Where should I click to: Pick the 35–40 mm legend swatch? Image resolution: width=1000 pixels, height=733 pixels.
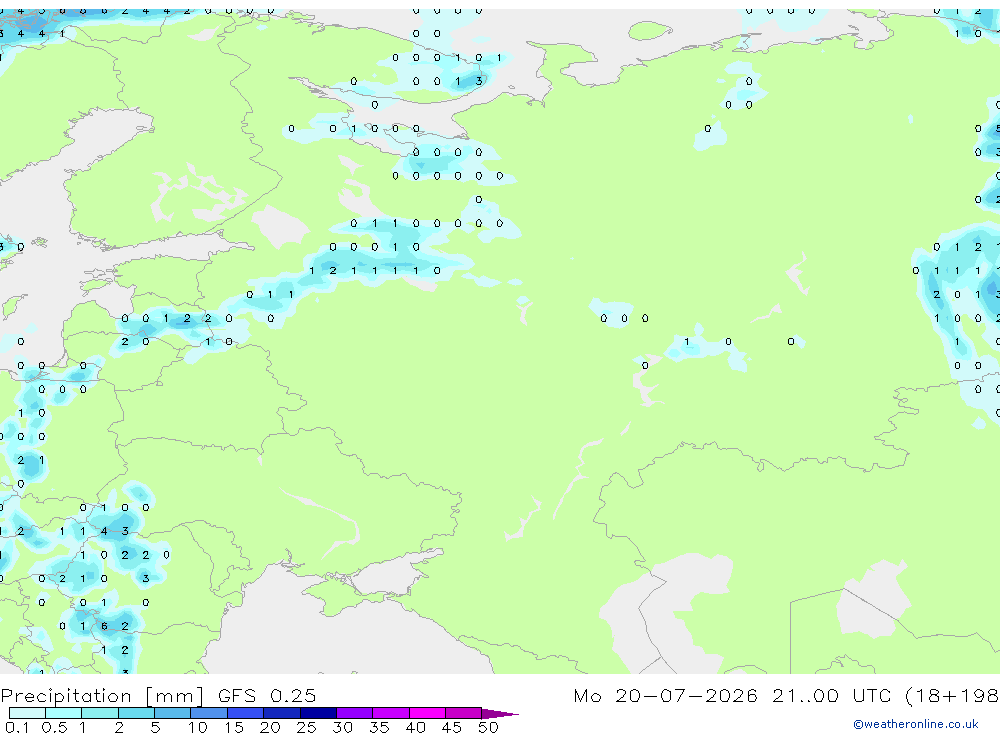click(x=391, y=713)
